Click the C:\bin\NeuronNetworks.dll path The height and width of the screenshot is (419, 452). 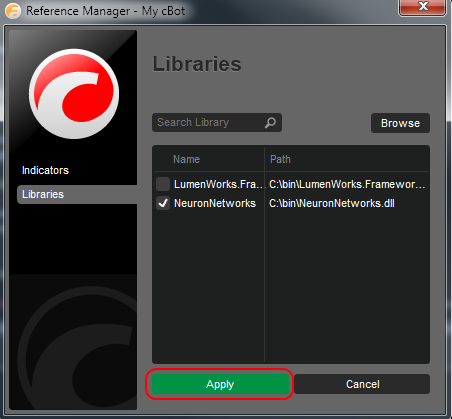tap(332, 203)
